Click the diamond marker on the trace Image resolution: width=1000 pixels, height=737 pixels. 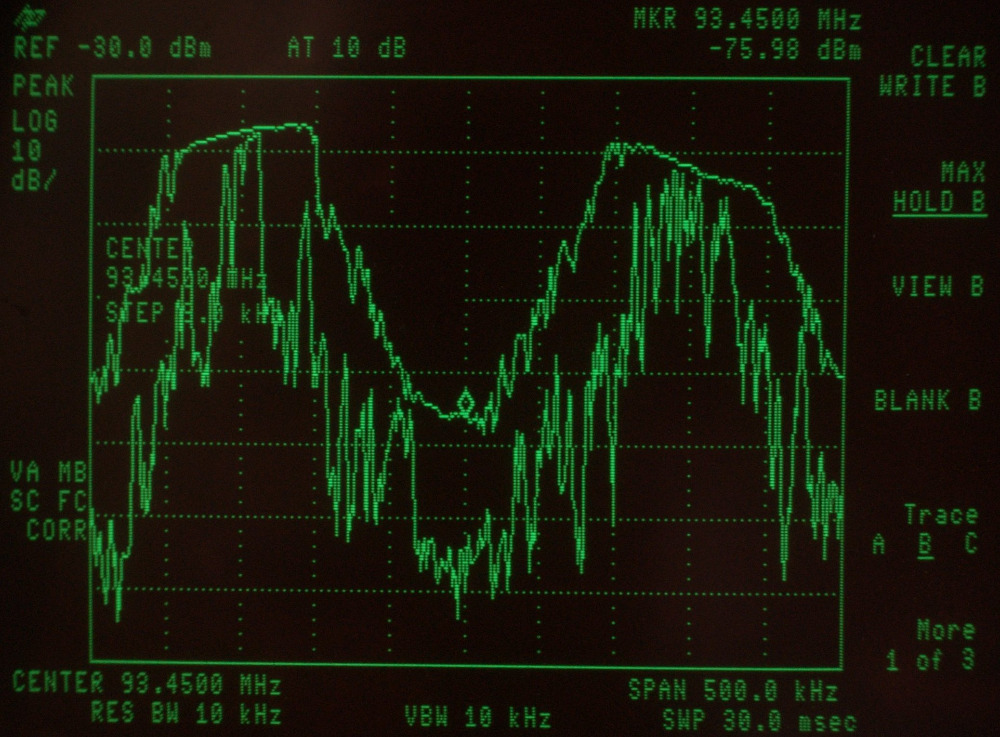(x=466, y=403)
